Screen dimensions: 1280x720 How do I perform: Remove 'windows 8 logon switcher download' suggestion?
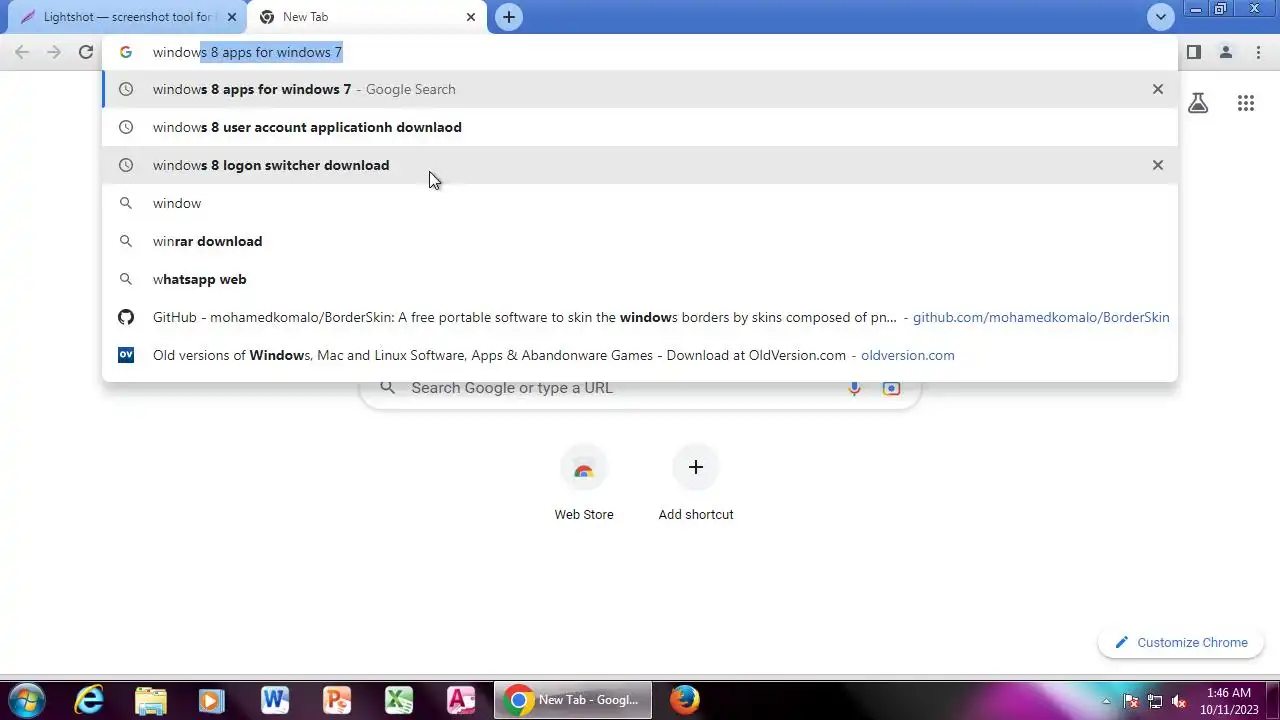pyautogui.click(x=1158, y=165)
